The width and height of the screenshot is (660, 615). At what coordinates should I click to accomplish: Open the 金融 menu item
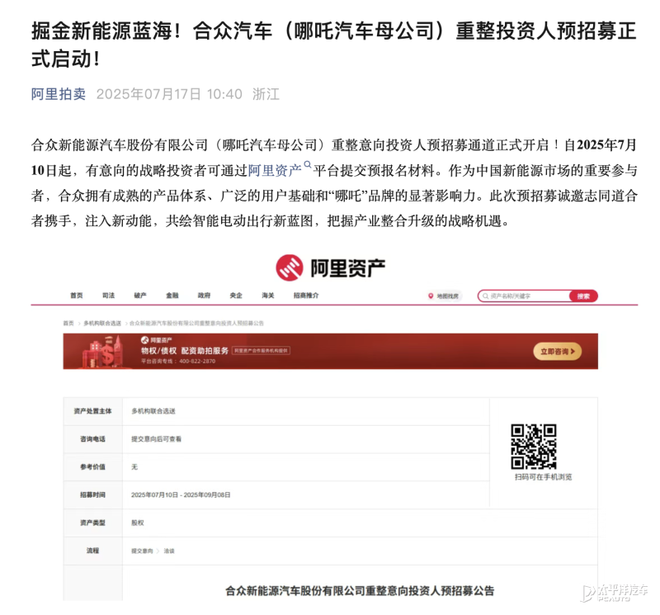pyautogui.click(x=172, y=296)
